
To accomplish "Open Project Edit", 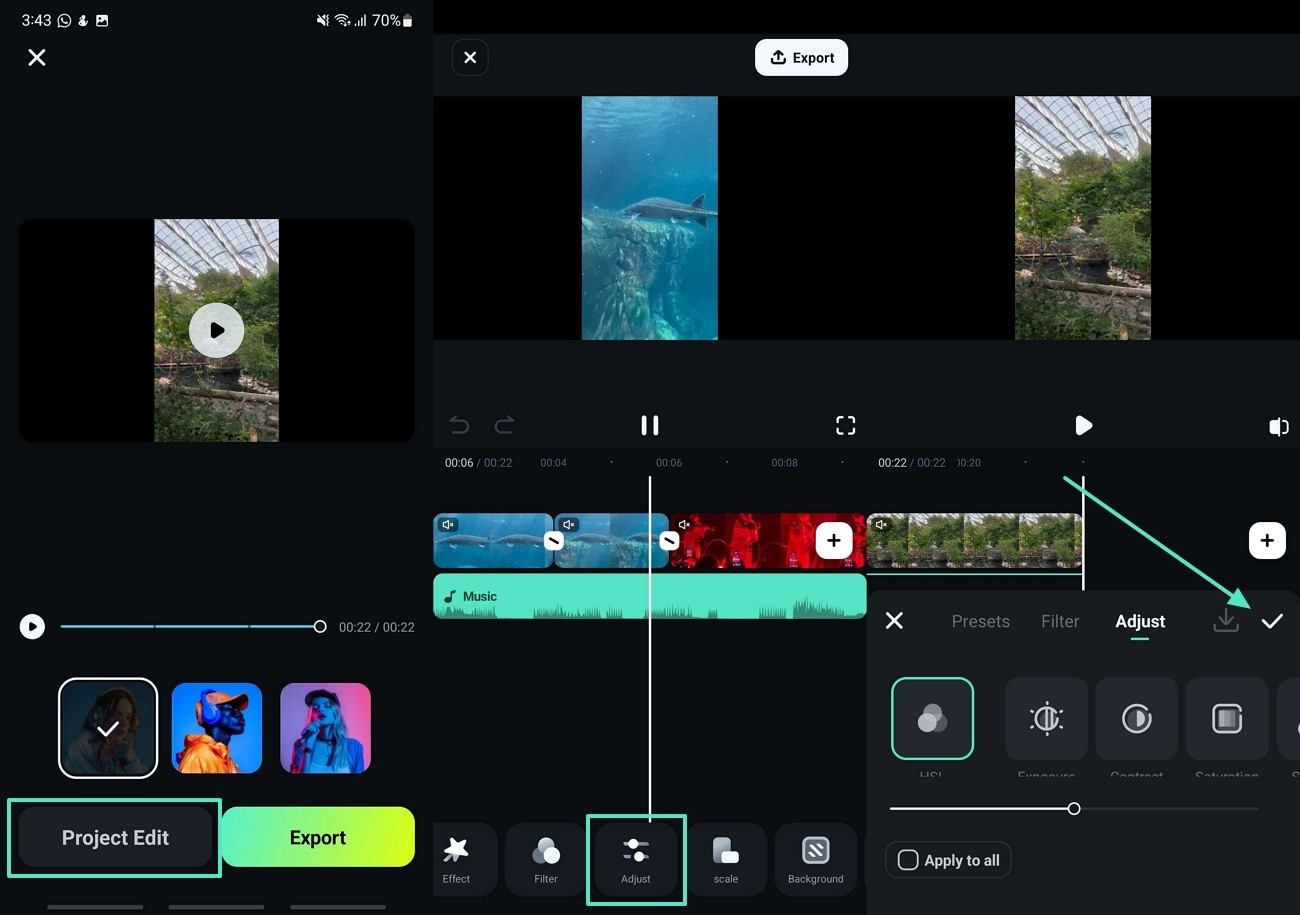I will coord(115,838).
